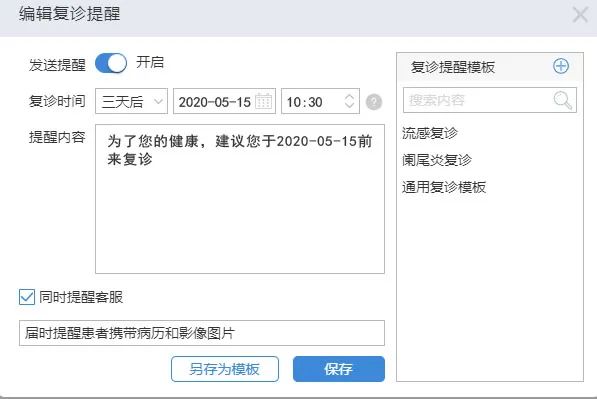Click the 开启 label beside the switch
597x399 pixels.
(x=150, y=62)
